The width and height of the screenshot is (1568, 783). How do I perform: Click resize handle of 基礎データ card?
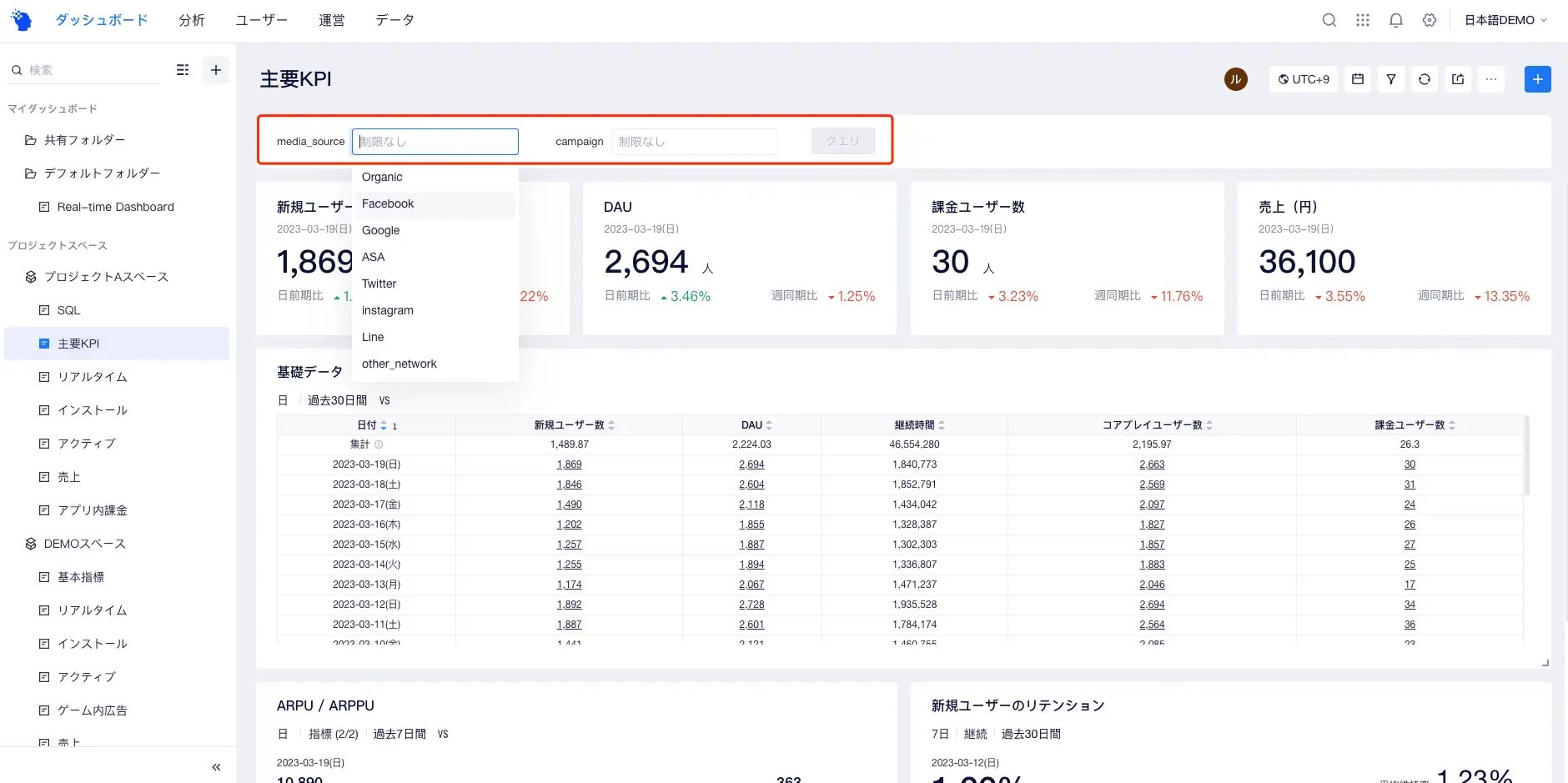pos(1545,663)
